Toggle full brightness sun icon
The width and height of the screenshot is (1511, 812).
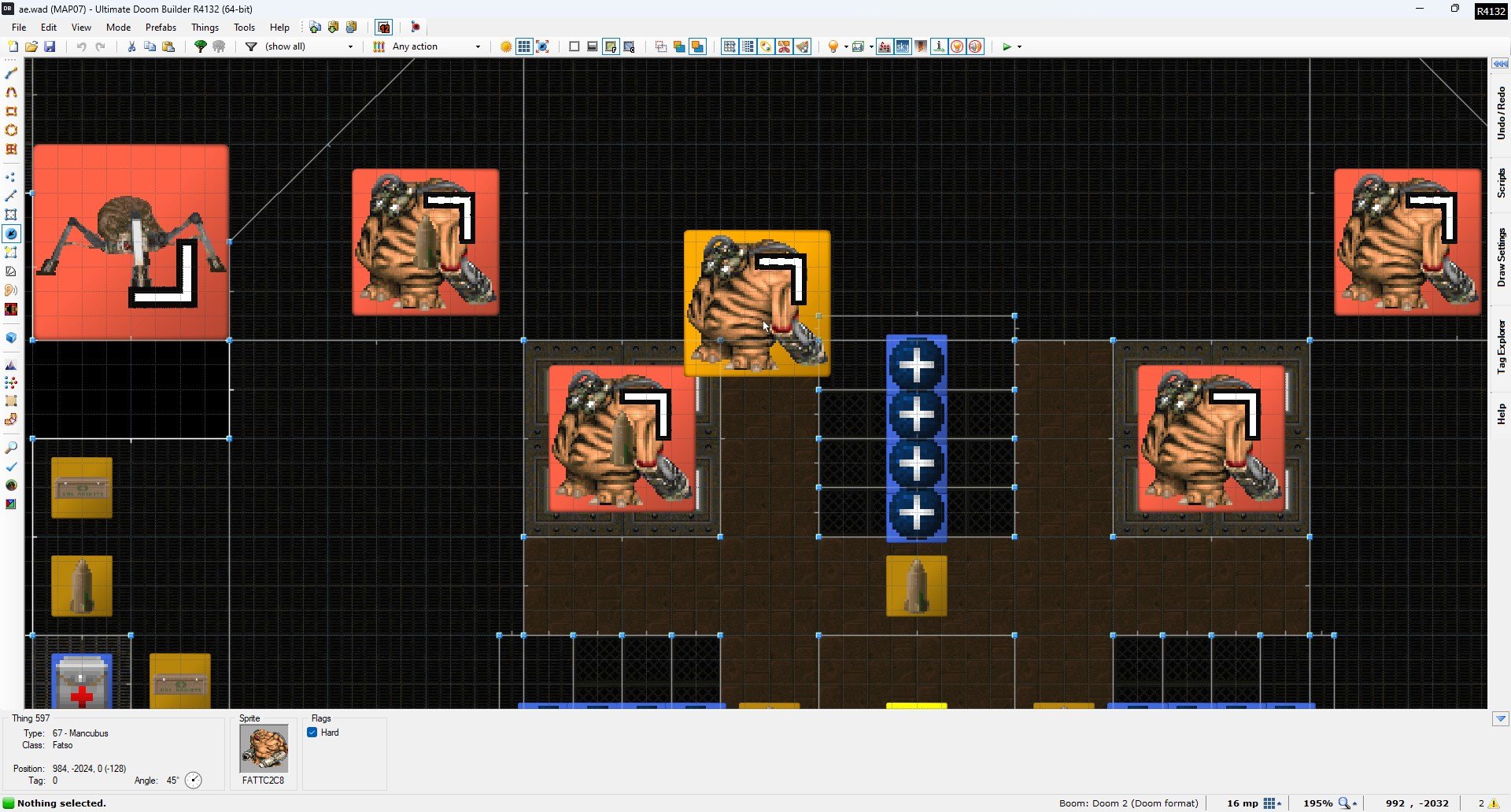click(x=506, y=46)
